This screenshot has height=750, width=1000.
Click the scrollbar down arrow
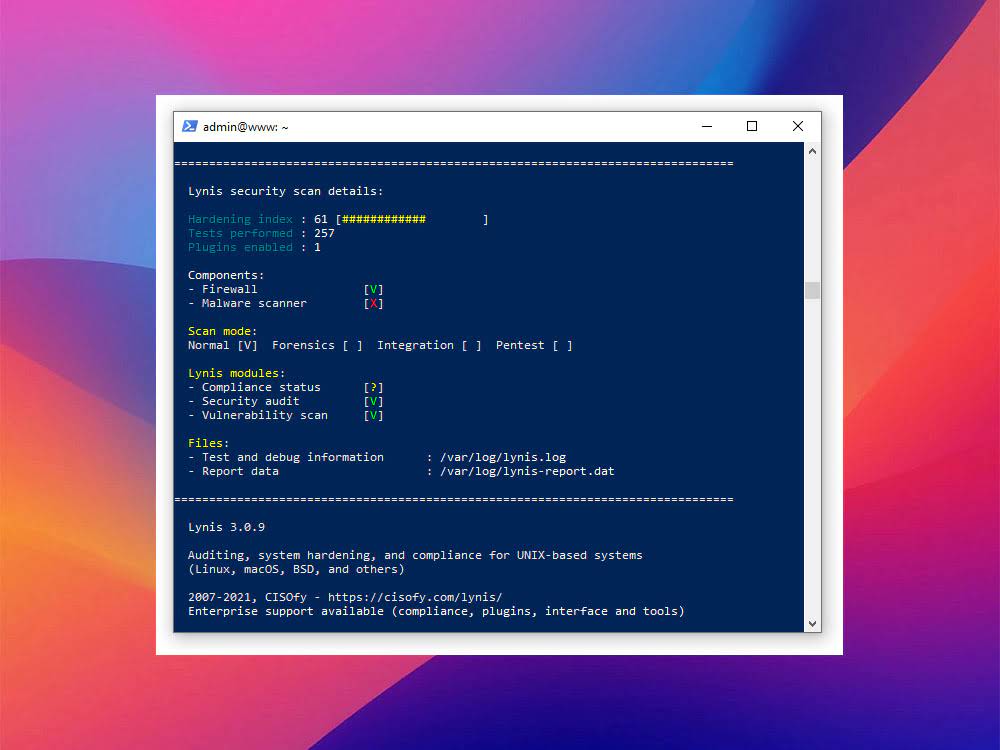(x=812, y=624)
